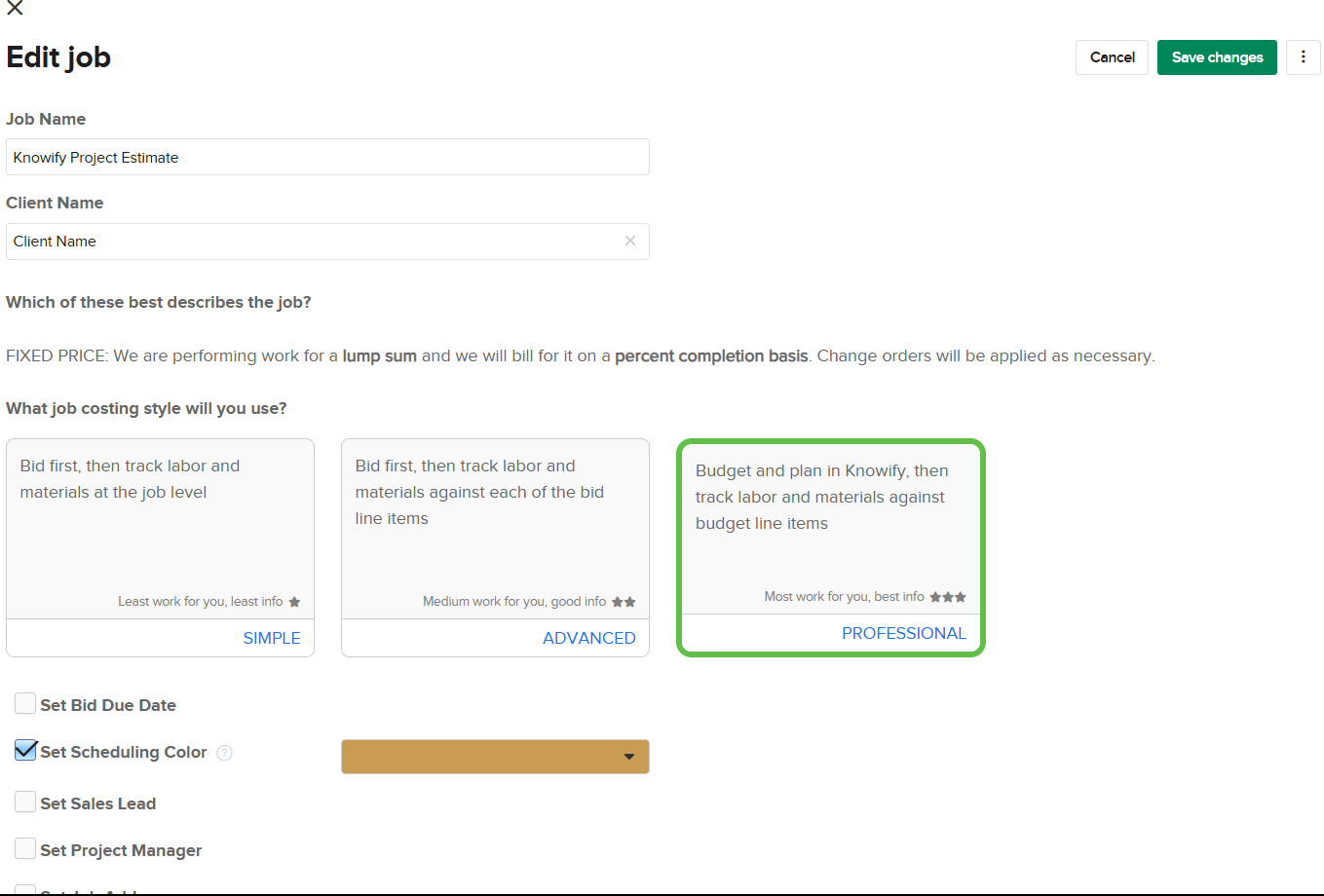
Task: Enable the Set Bid Due Date checkbox
Action: (25, 704)
